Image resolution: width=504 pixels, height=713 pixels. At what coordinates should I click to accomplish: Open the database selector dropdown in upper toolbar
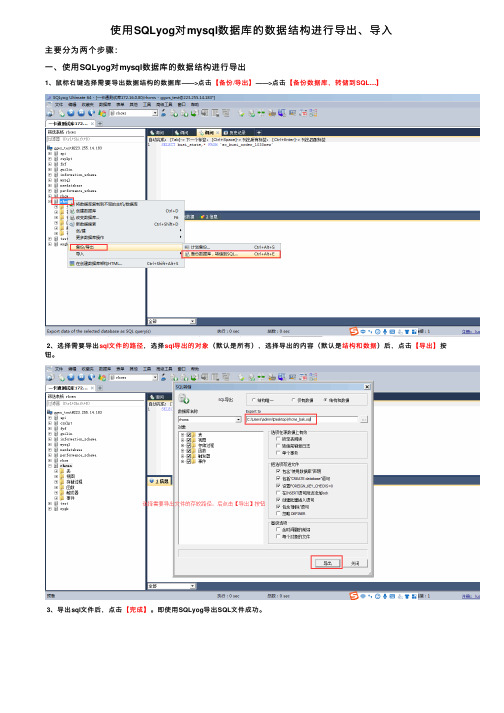tap(155, 113)
